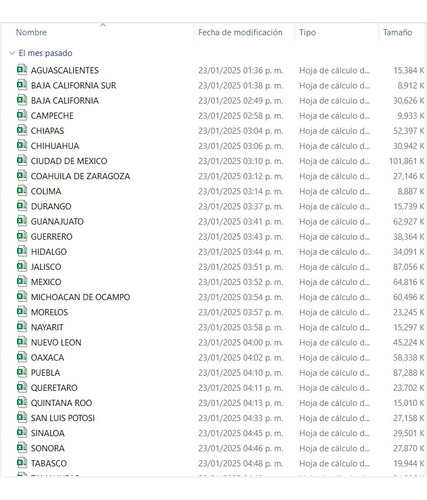Viewport: 427px width, 500px height.
Task: Click the date 23/01/2025 04:48 p. m.
Action: (241, 463)
